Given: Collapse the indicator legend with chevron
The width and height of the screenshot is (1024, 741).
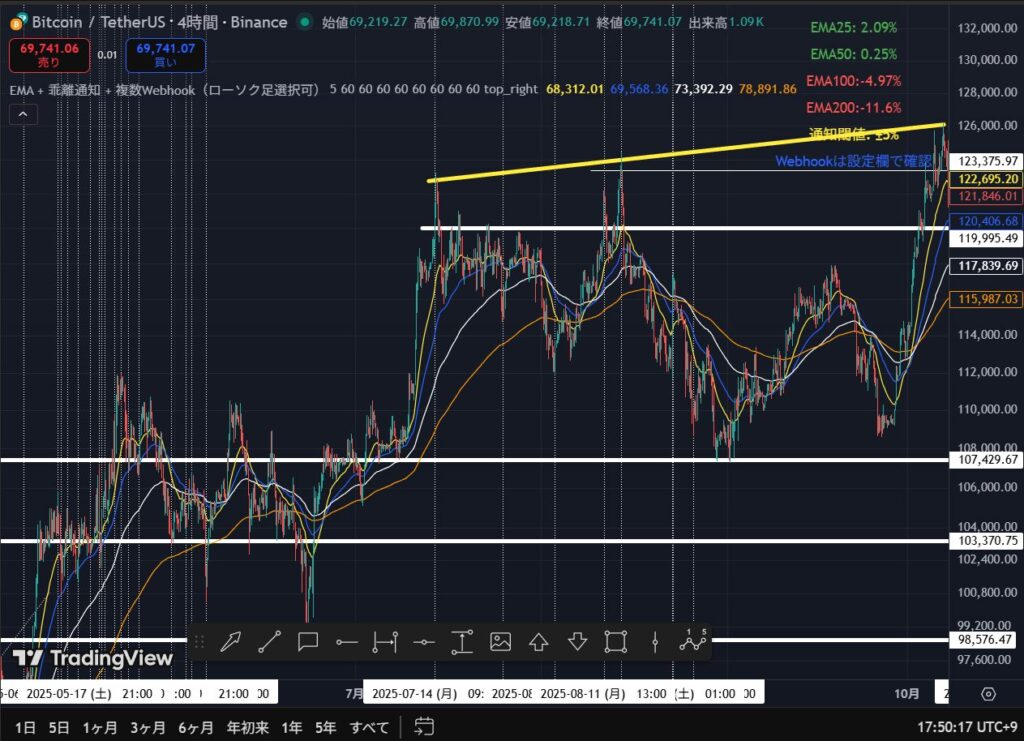Looking at the screenshot, I should pyautogui.click(x=21, y=115).
